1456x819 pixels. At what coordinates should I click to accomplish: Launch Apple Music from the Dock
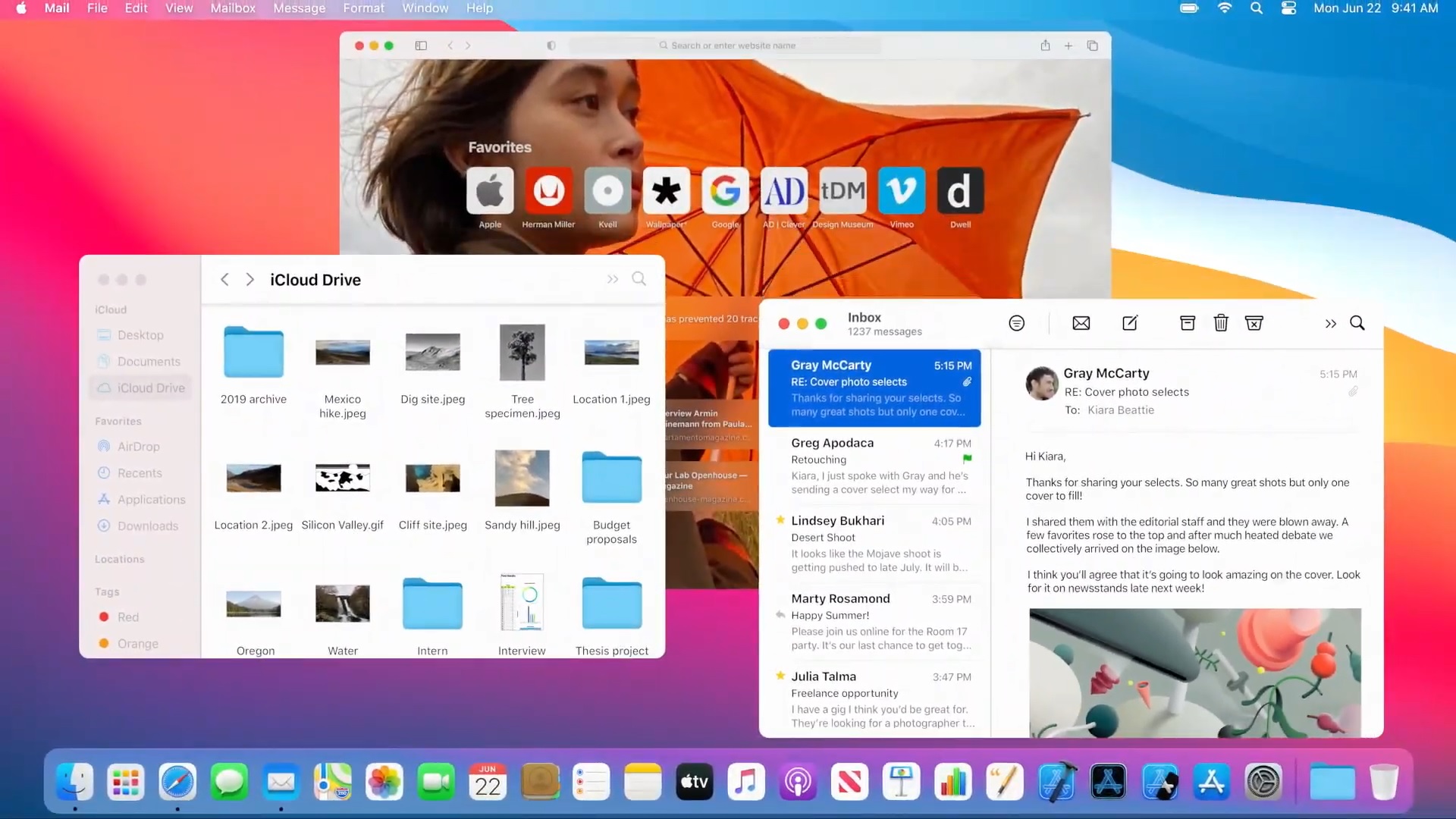pos(745,781)
